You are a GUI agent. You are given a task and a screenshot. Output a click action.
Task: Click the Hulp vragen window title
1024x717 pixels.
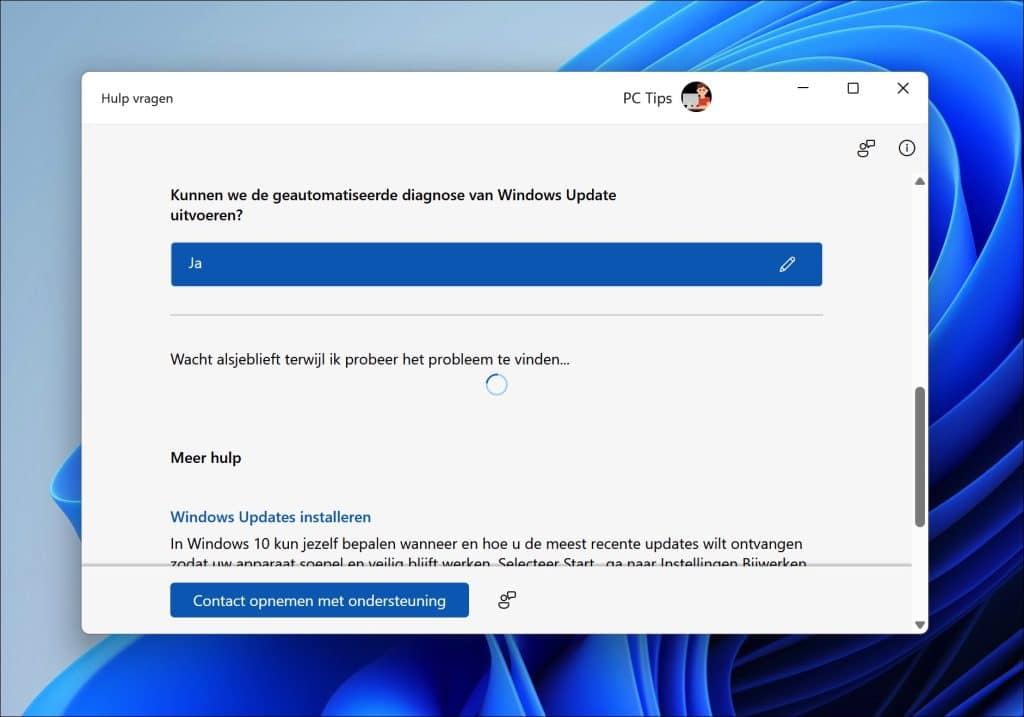(137, 98)
